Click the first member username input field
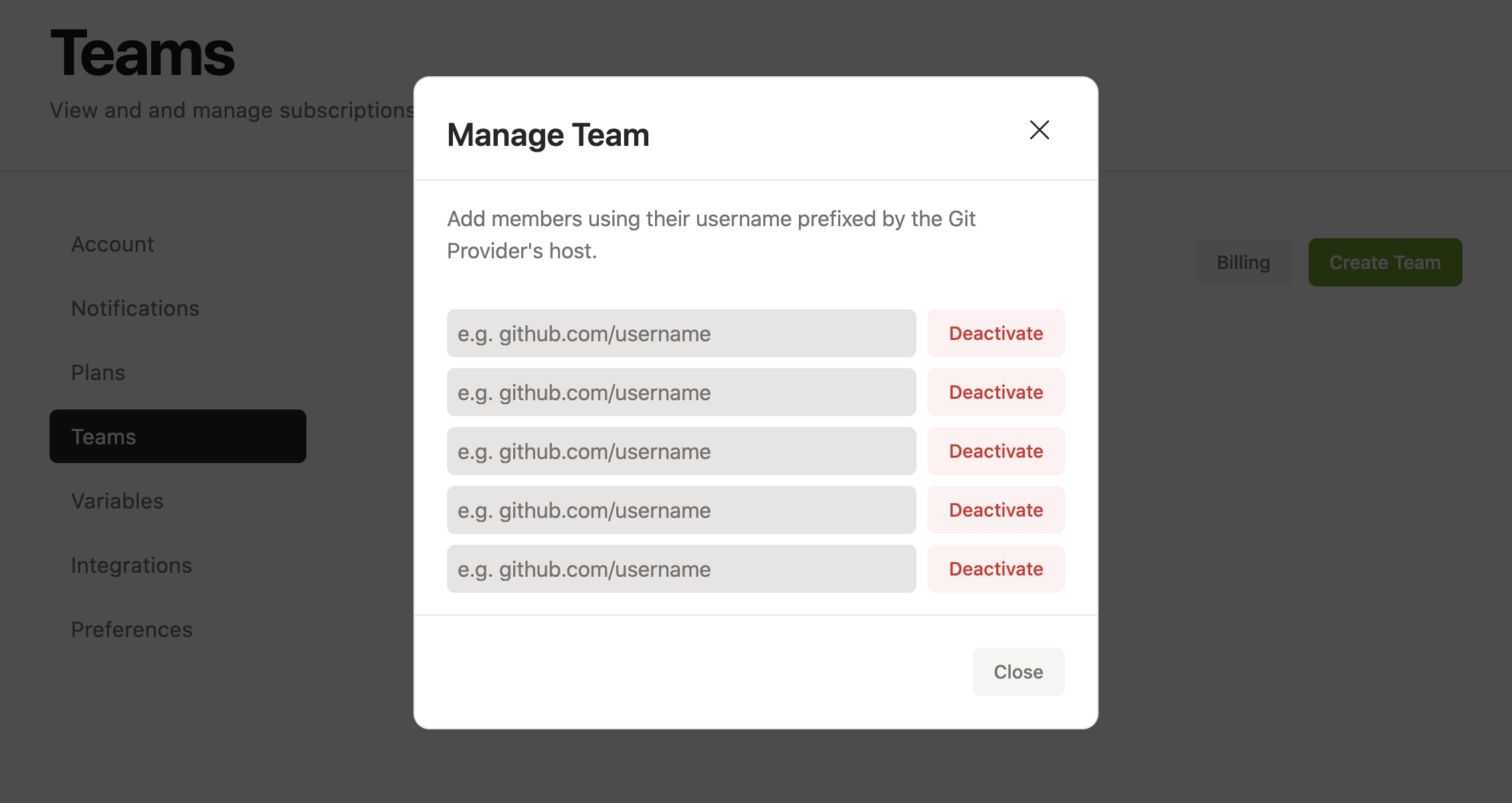 click(681, 333)
